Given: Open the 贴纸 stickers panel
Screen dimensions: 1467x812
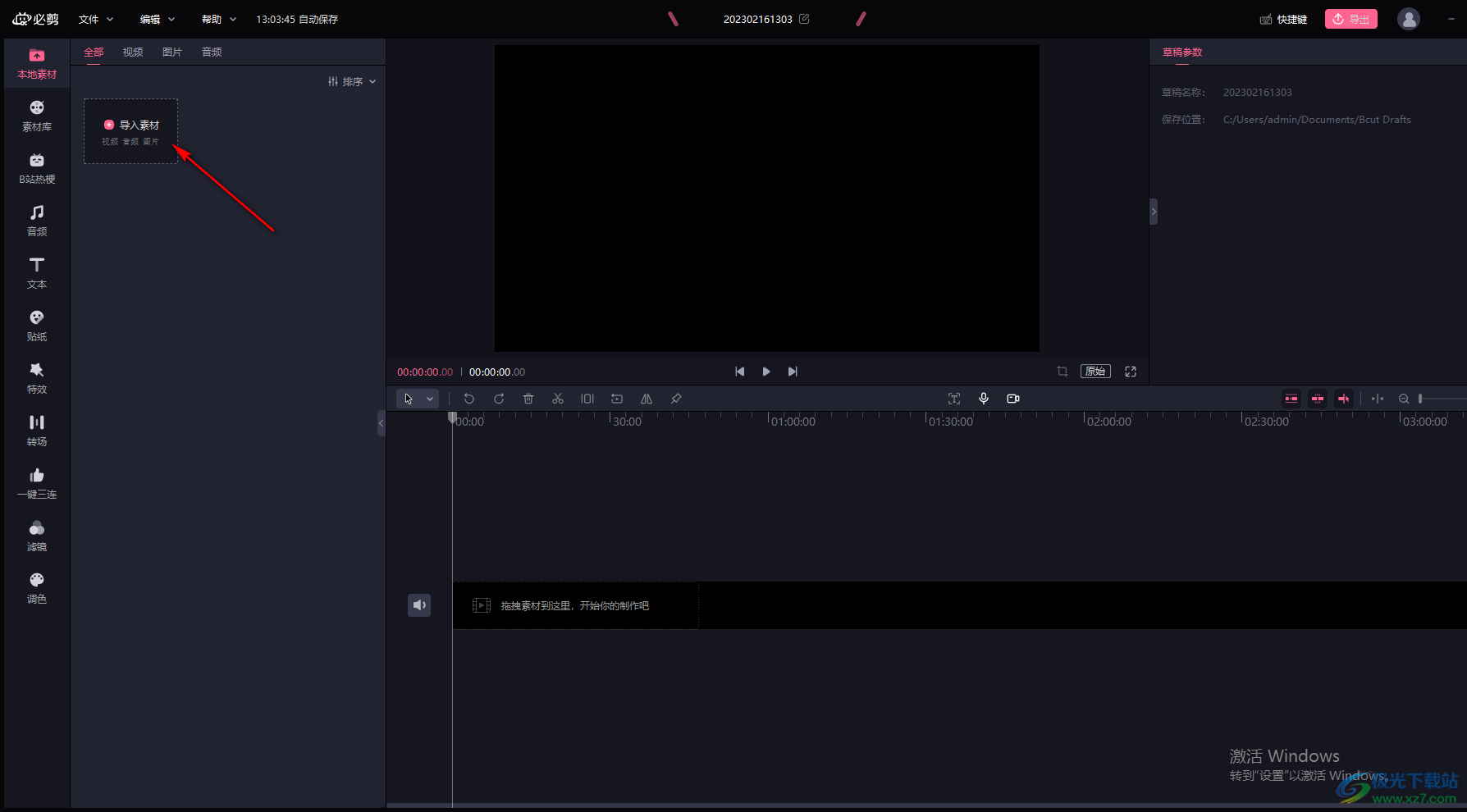Looking at the screenshot, I should click(37, 326).
